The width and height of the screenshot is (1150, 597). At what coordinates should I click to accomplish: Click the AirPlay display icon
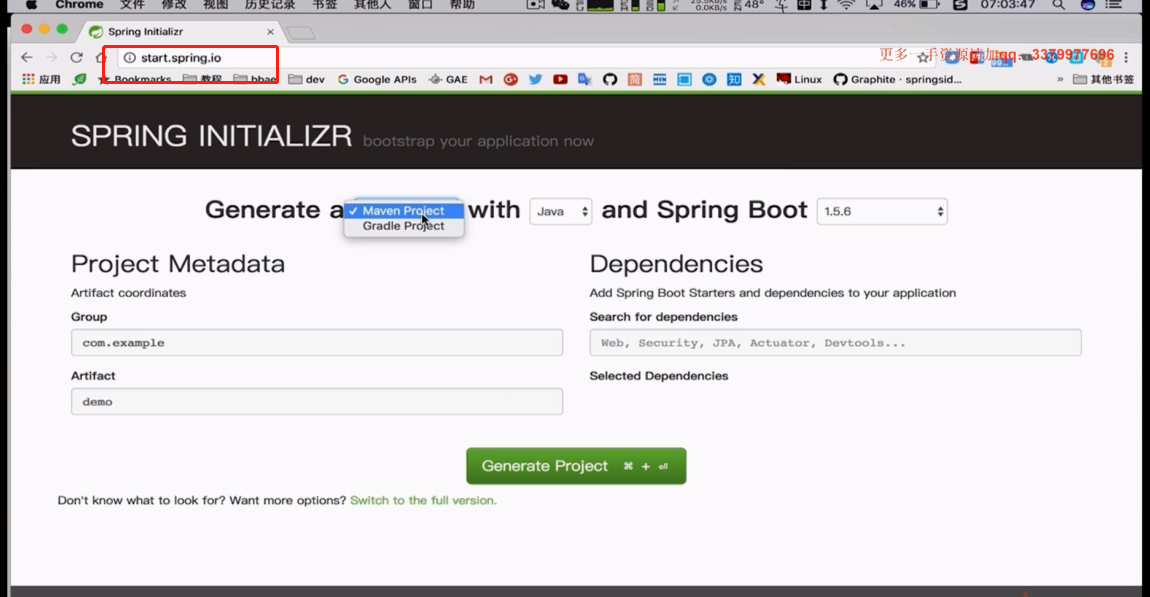pyautogui.click(x=874, y=4)
